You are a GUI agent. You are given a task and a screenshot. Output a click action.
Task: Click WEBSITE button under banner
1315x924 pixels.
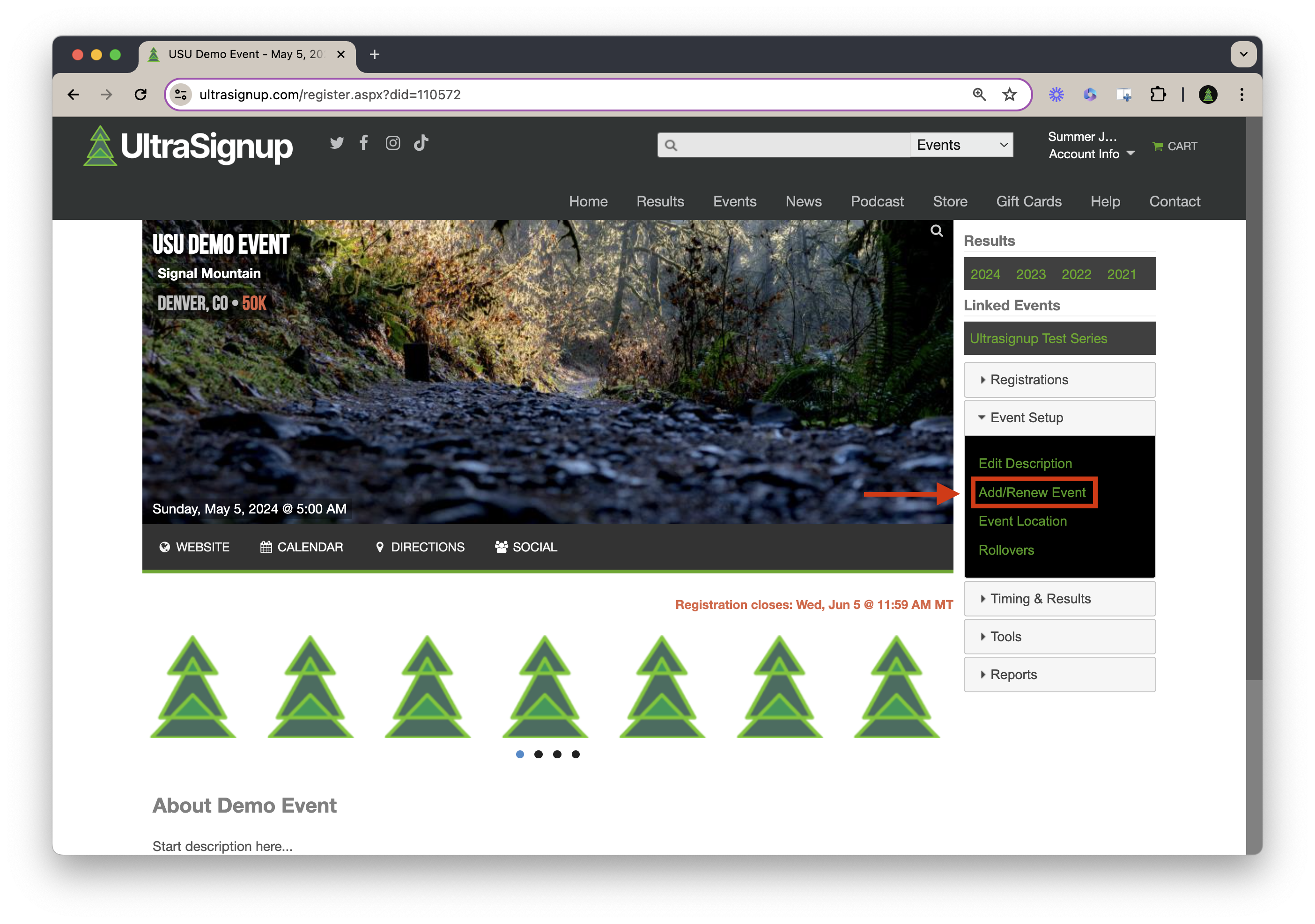click(x=194, y=547)
